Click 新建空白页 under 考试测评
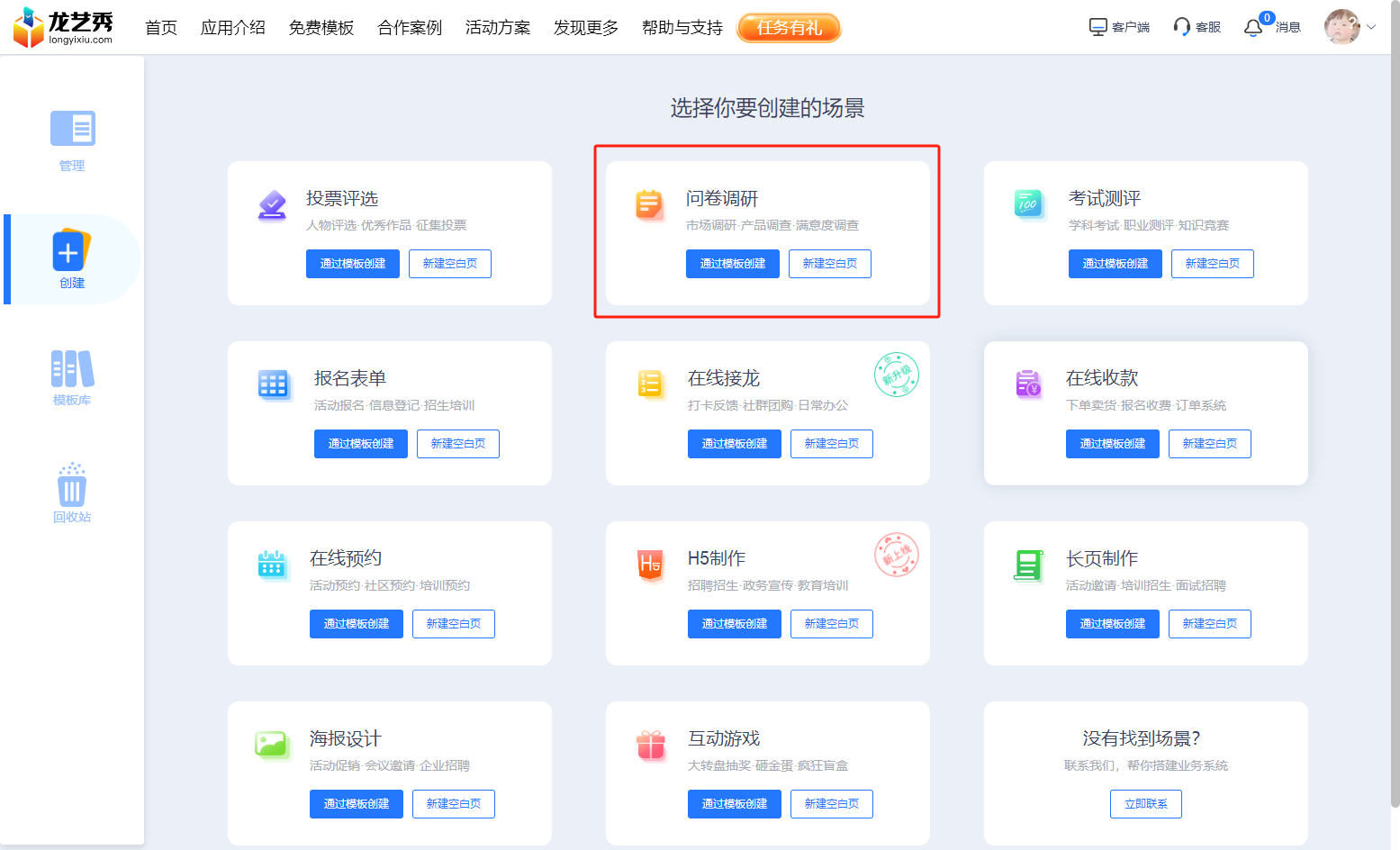The image size is (1400, 850). point(1213,264)
